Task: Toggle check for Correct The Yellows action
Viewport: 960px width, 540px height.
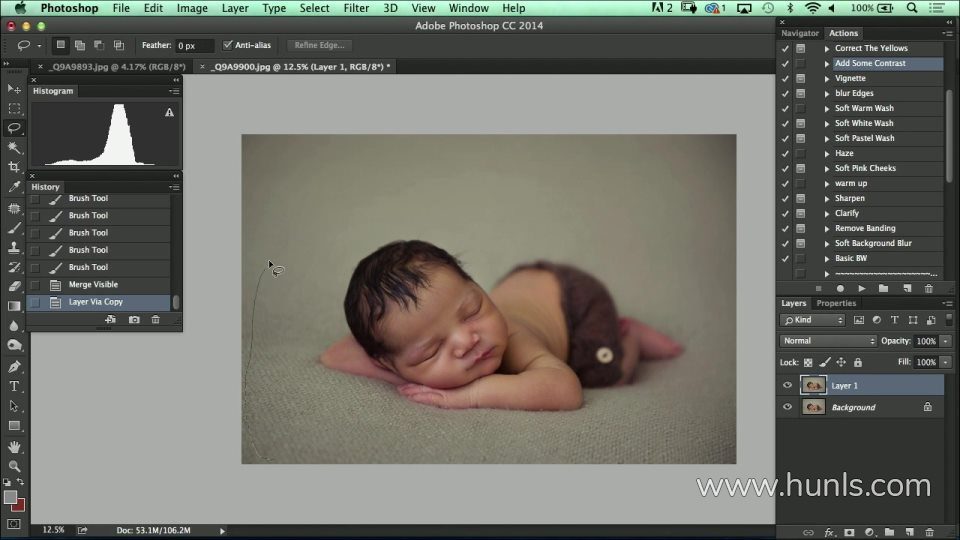Action: [x=786, y=48]
